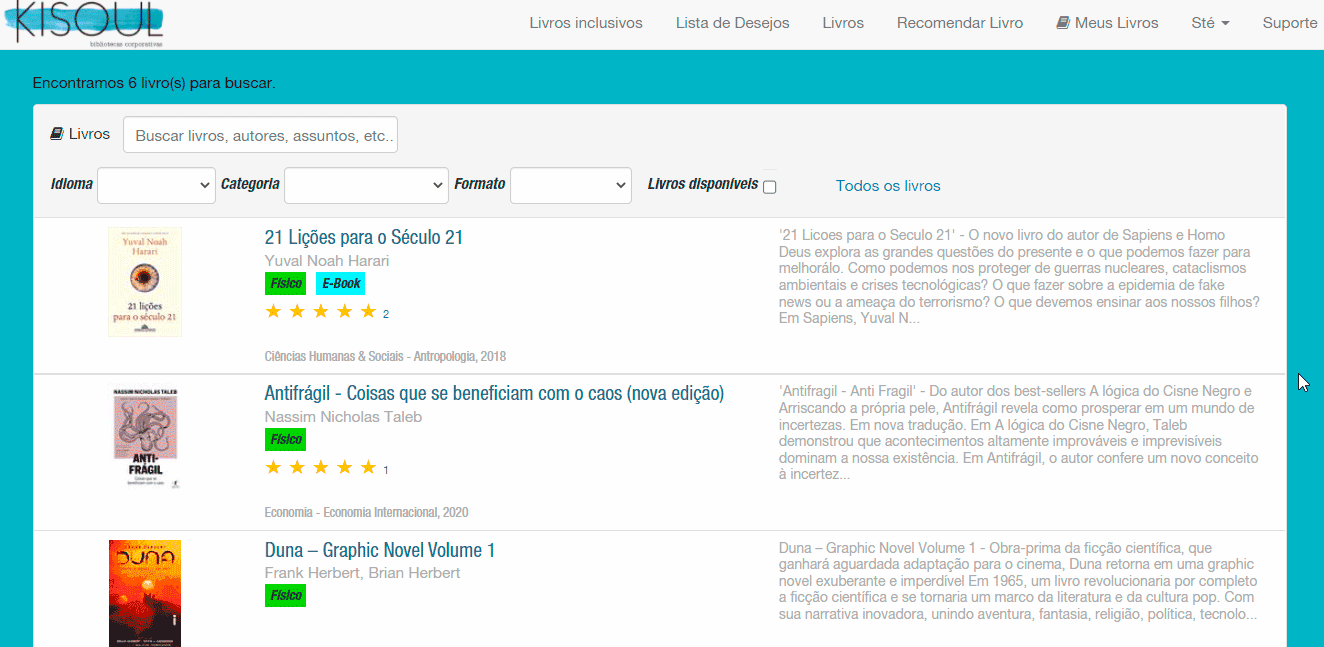Open Lista de Desejos
The height and width of the screenshot is (647, 1324).
click(732, 23)
